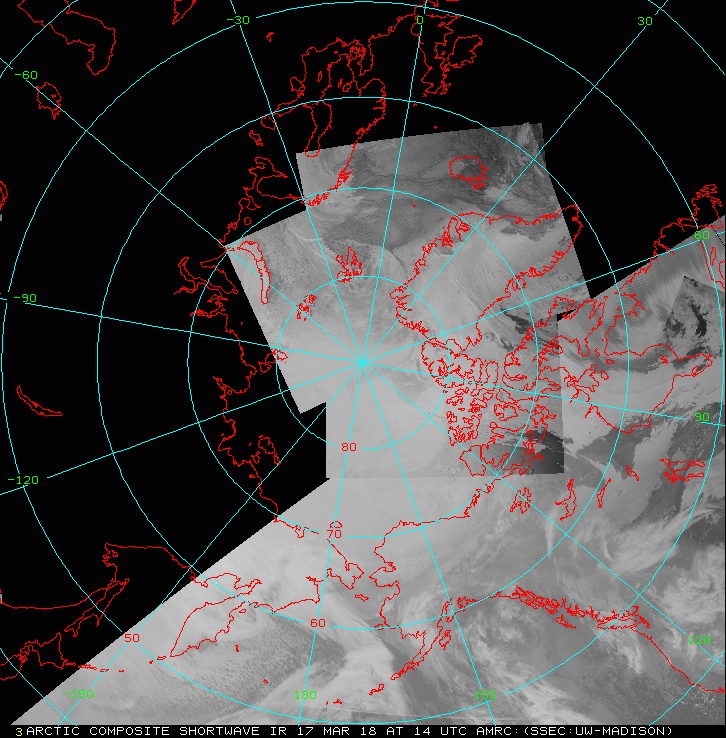Click the green -90 longitude label
The width and height of the screenshot is (726, 738).
[x=25, y=298]
